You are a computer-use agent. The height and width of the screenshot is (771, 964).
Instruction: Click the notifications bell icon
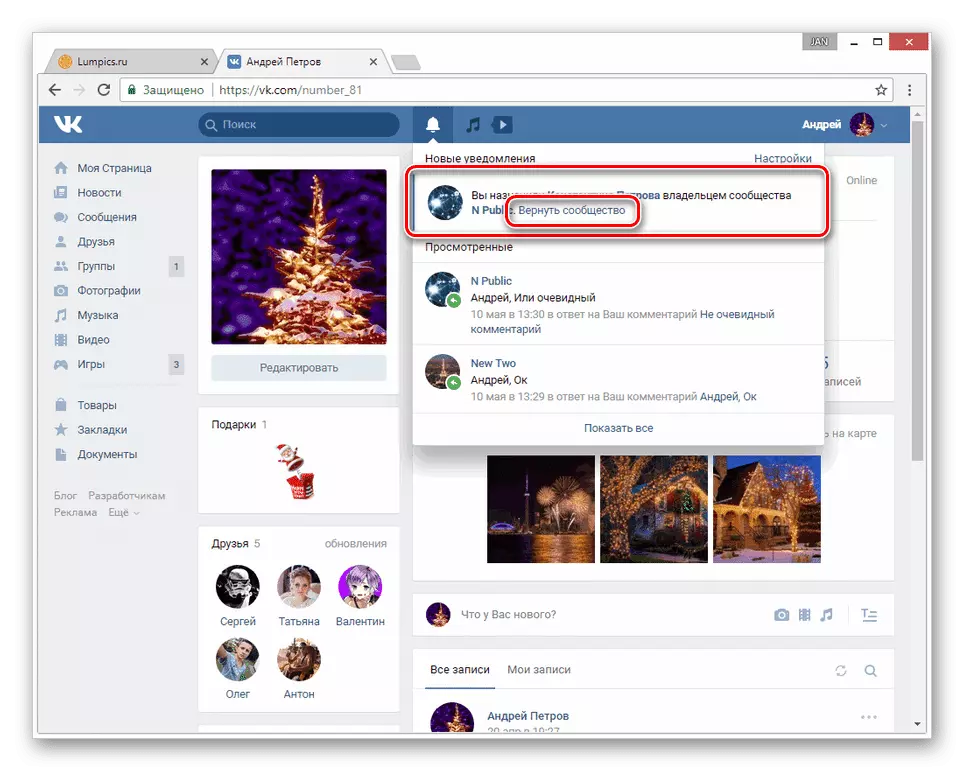(x=433, y=125)
